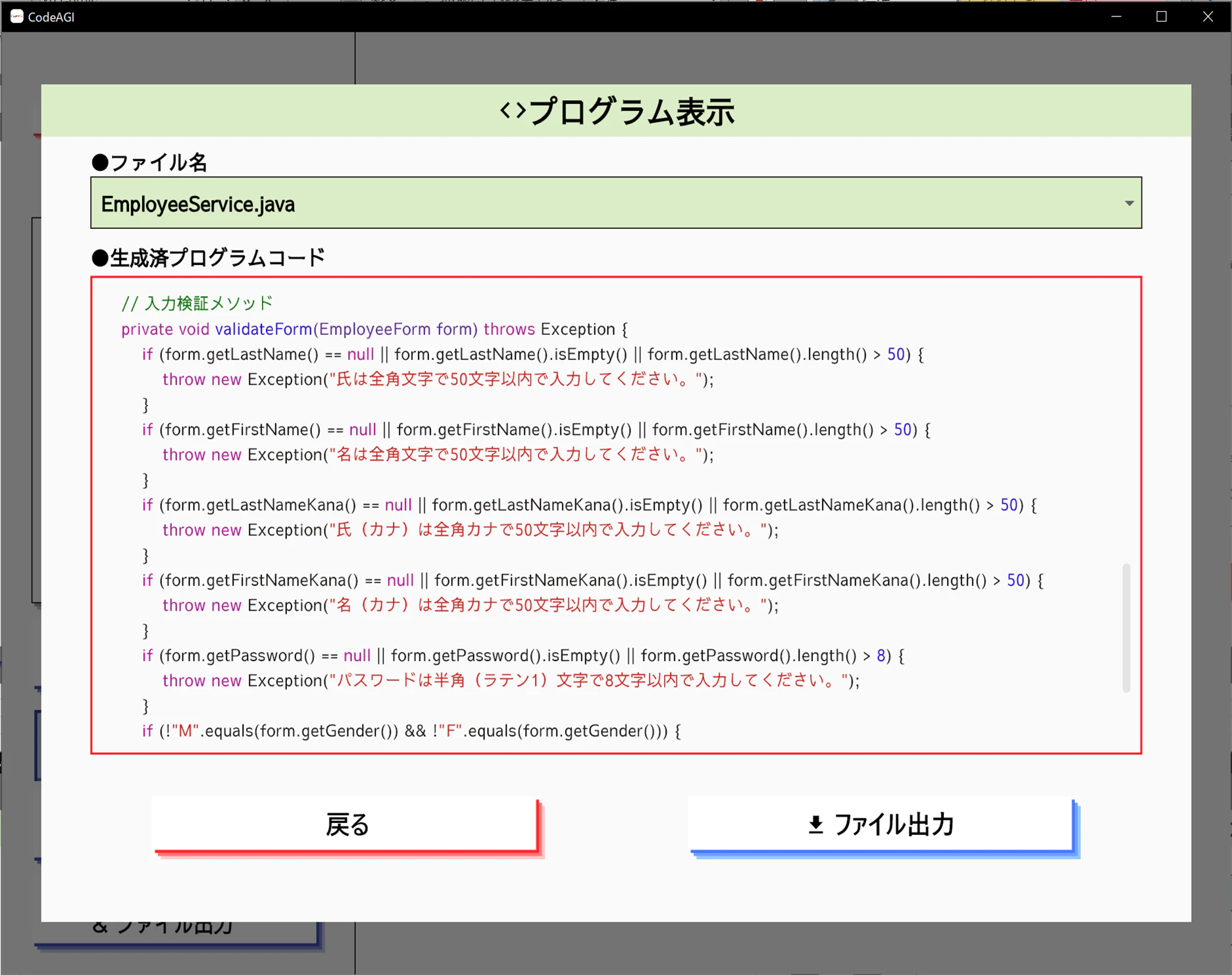Click the ●生成済プログラムコード label
This screenshot has width=1232, height=975.
click(208, 258)
